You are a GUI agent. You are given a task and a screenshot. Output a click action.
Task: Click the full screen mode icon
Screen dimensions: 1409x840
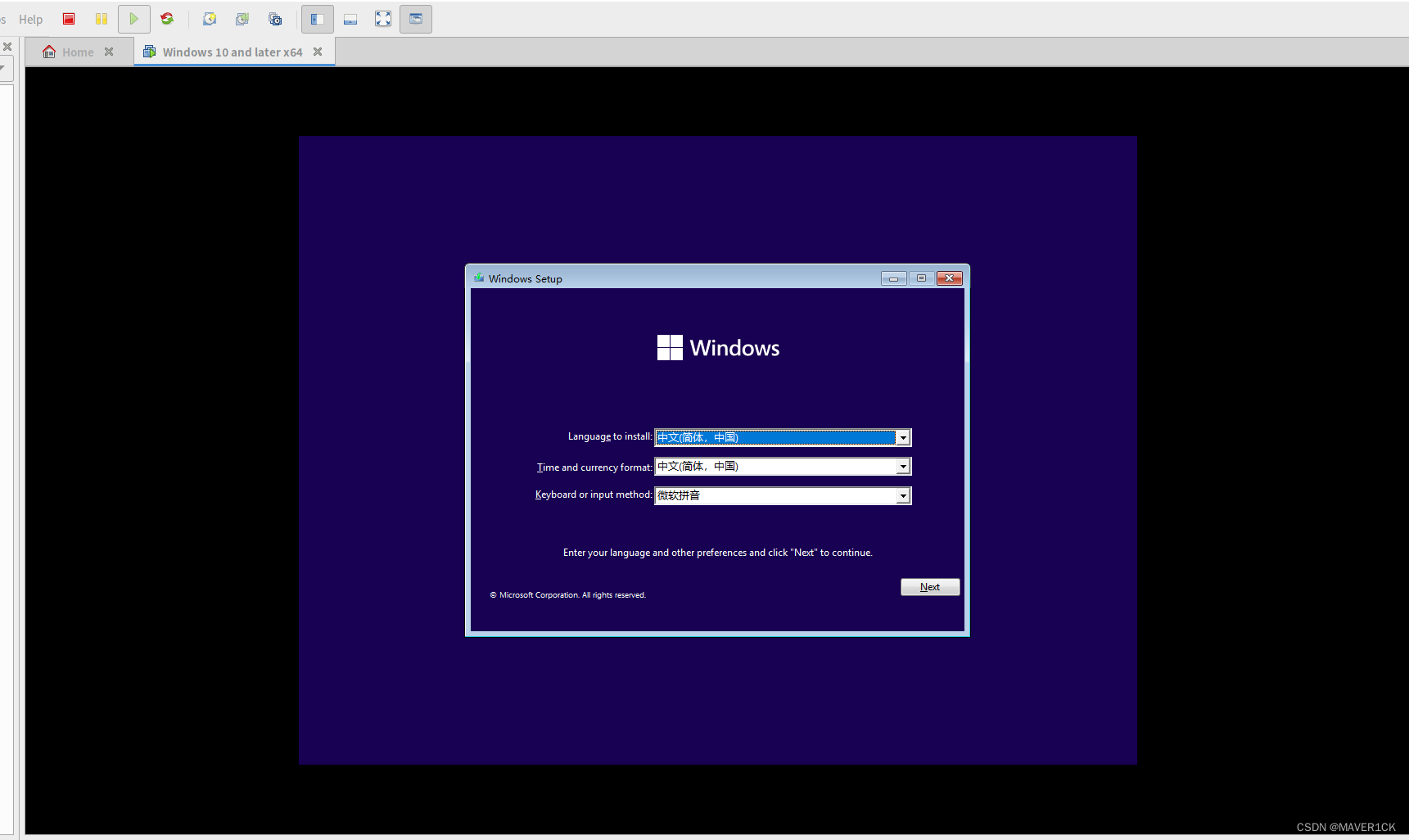[383, 19]
